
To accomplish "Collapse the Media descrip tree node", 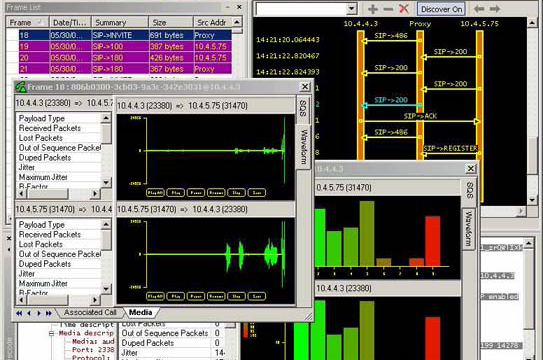I will 52,333.
